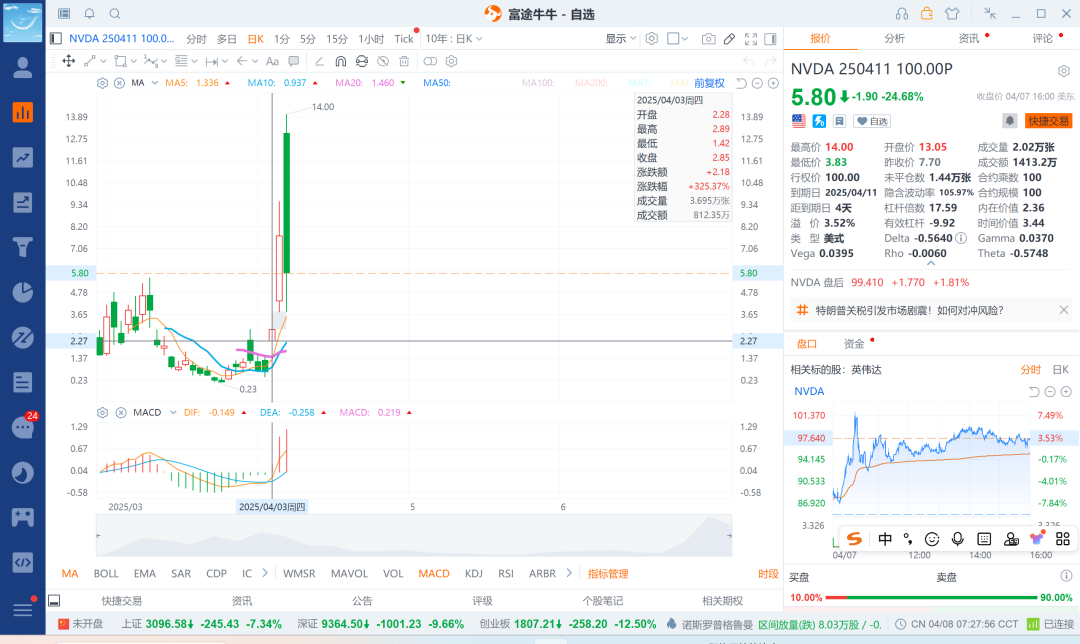
Task: Enable the magnet snap drawing tool
Action: (340, 61)
